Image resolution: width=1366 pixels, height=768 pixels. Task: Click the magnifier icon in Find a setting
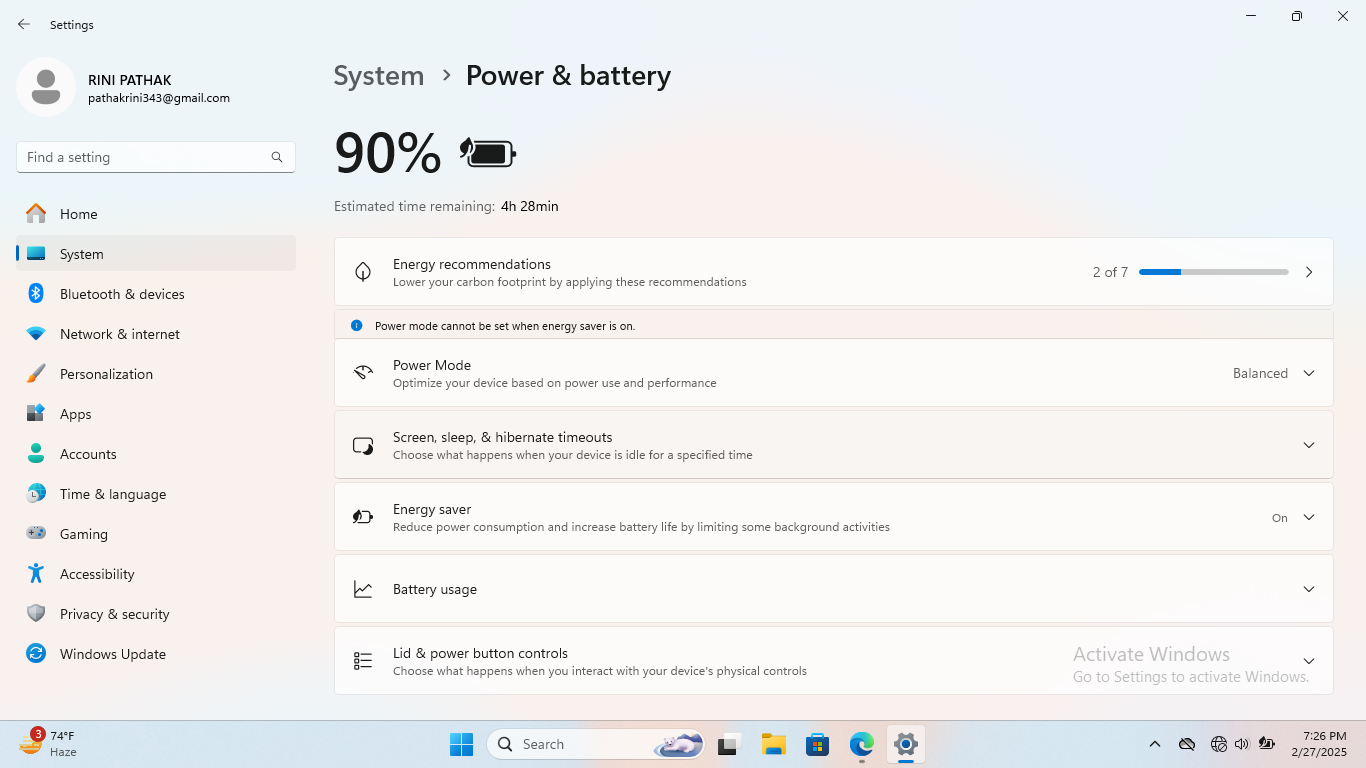tap(277, 157)
